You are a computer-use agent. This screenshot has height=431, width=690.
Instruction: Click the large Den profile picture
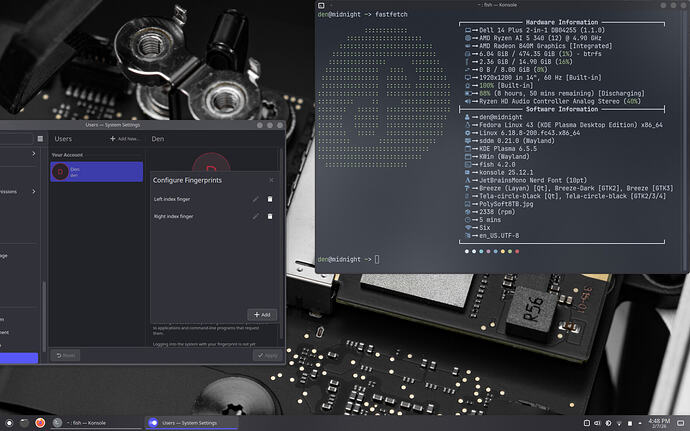click(x=211, y=162)
